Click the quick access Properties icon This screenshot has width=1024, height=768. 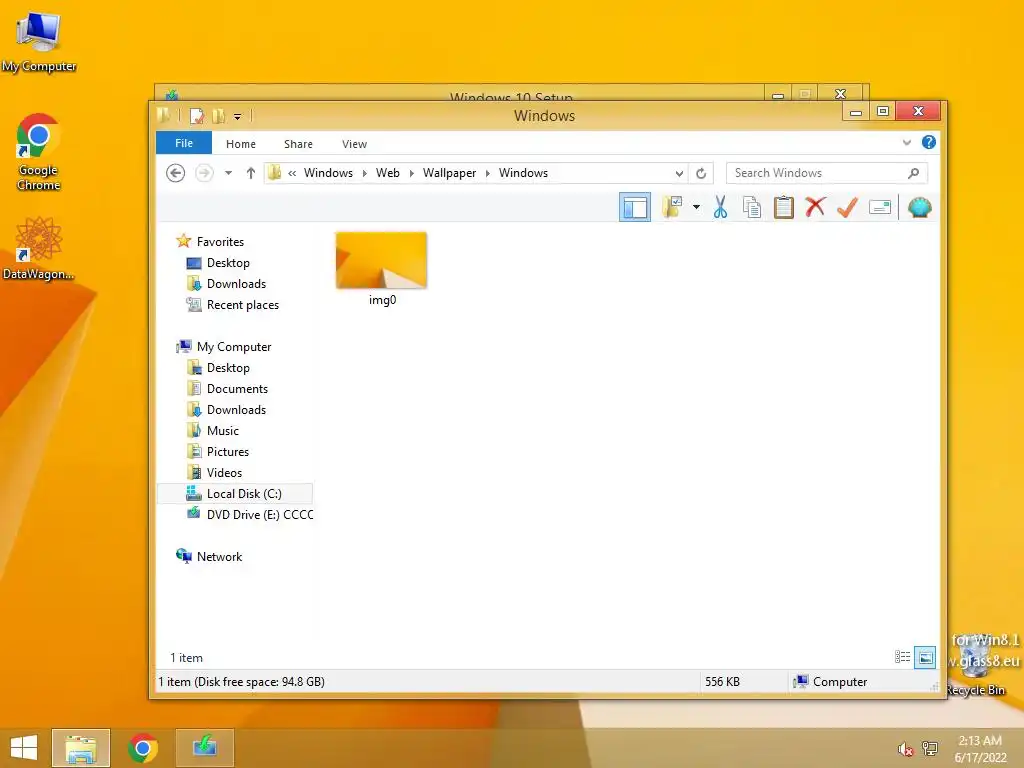point(197,116)
